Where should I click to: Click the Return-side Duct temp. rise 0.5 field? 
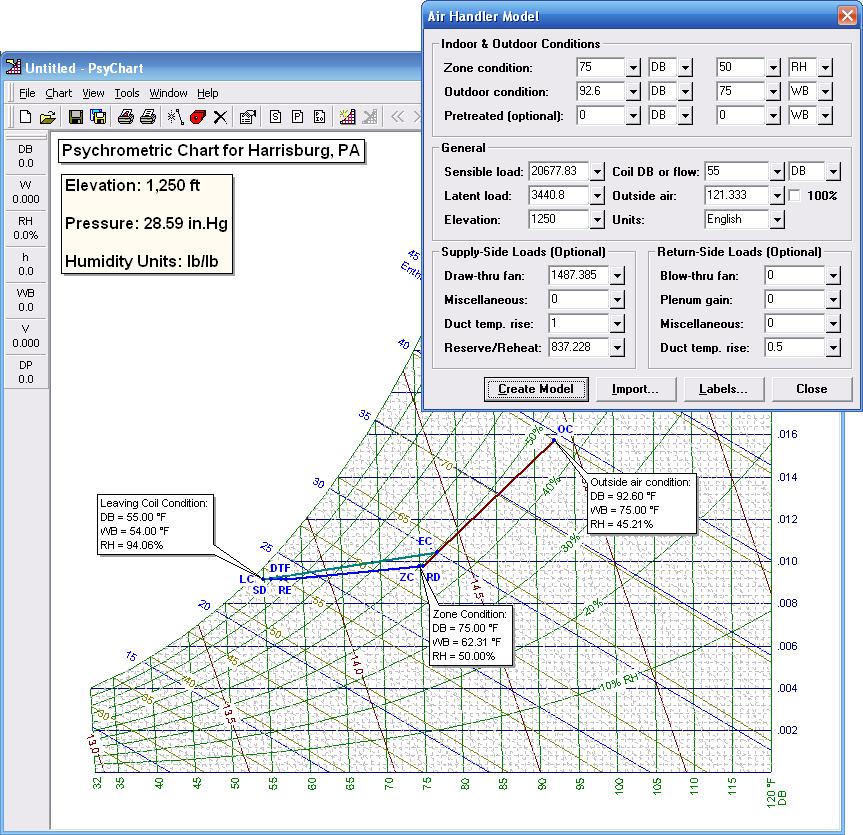(795, 347)
